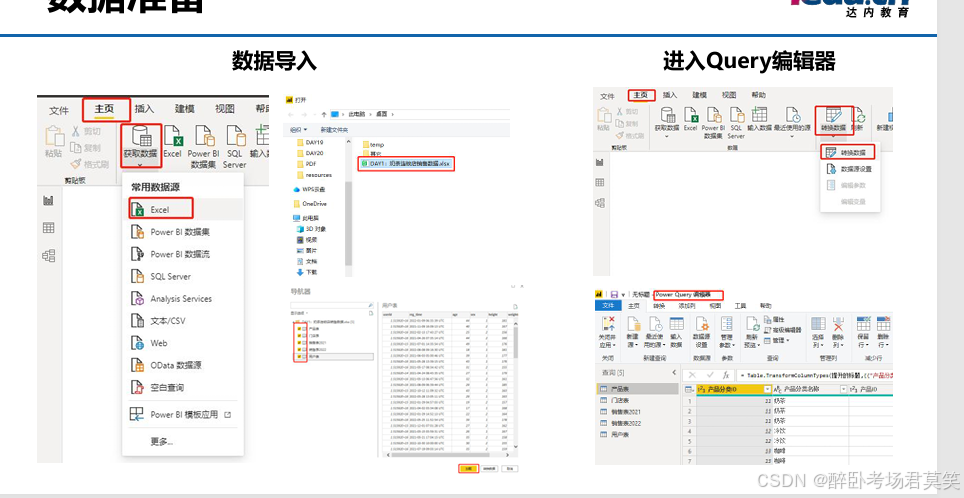Click the formula bar cancel X in Power Query
The width and height of the screenshot is (964, 498).
pos(692,374)
